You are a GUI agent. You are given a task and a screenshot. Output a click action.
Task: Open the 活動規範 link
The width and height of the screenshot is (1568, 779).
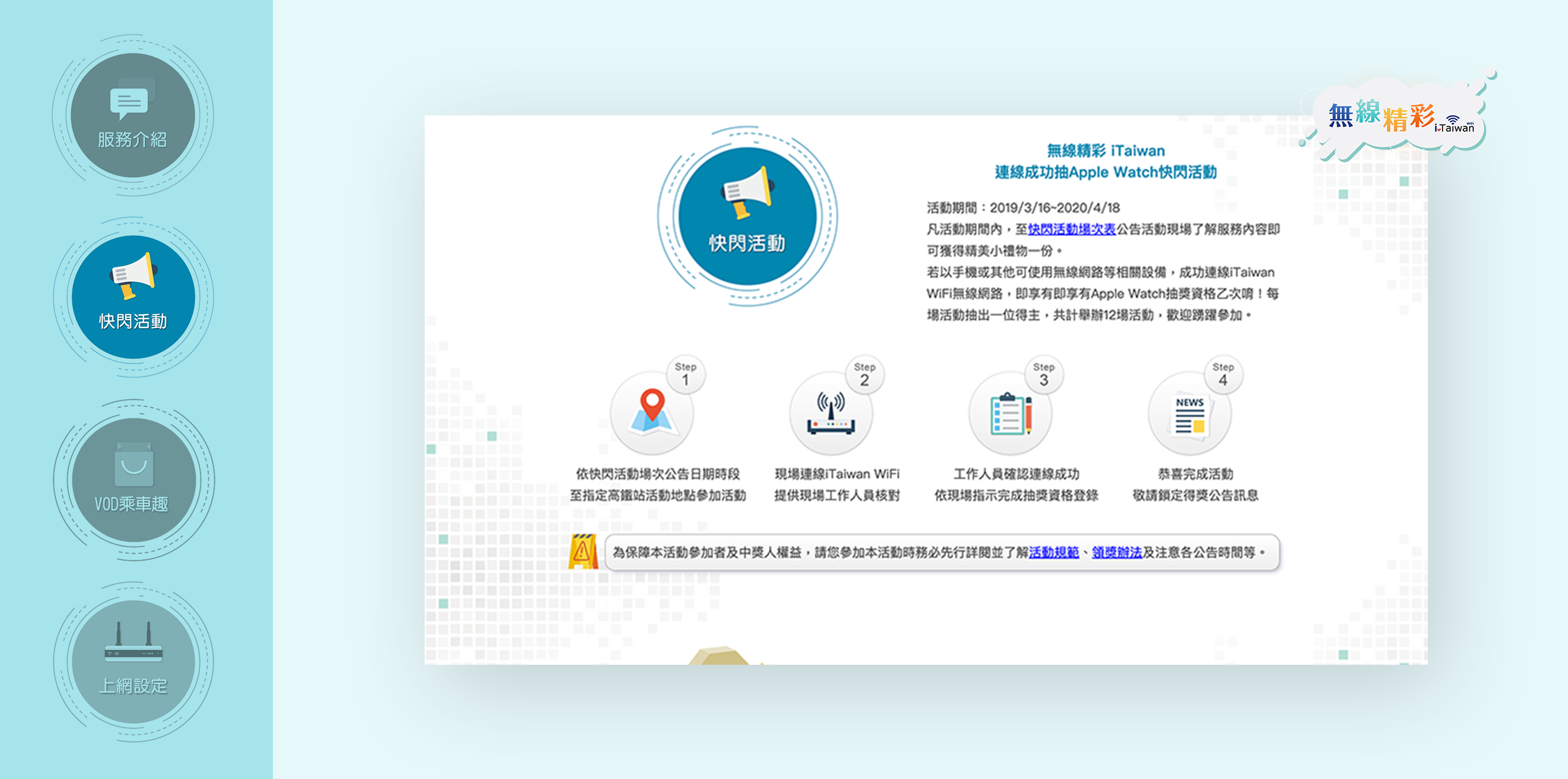[x=1053, y=552]
